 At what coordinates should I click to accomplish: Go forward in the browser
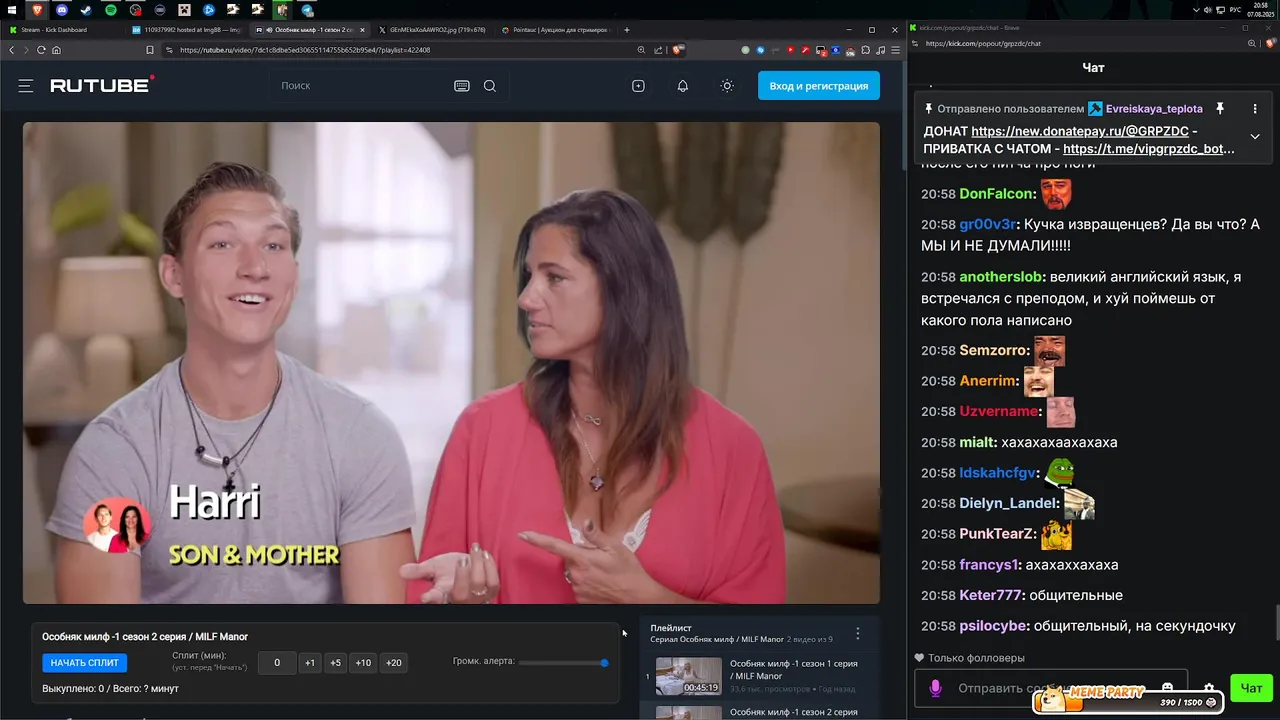pyautogui.click(x=26, y=50)
